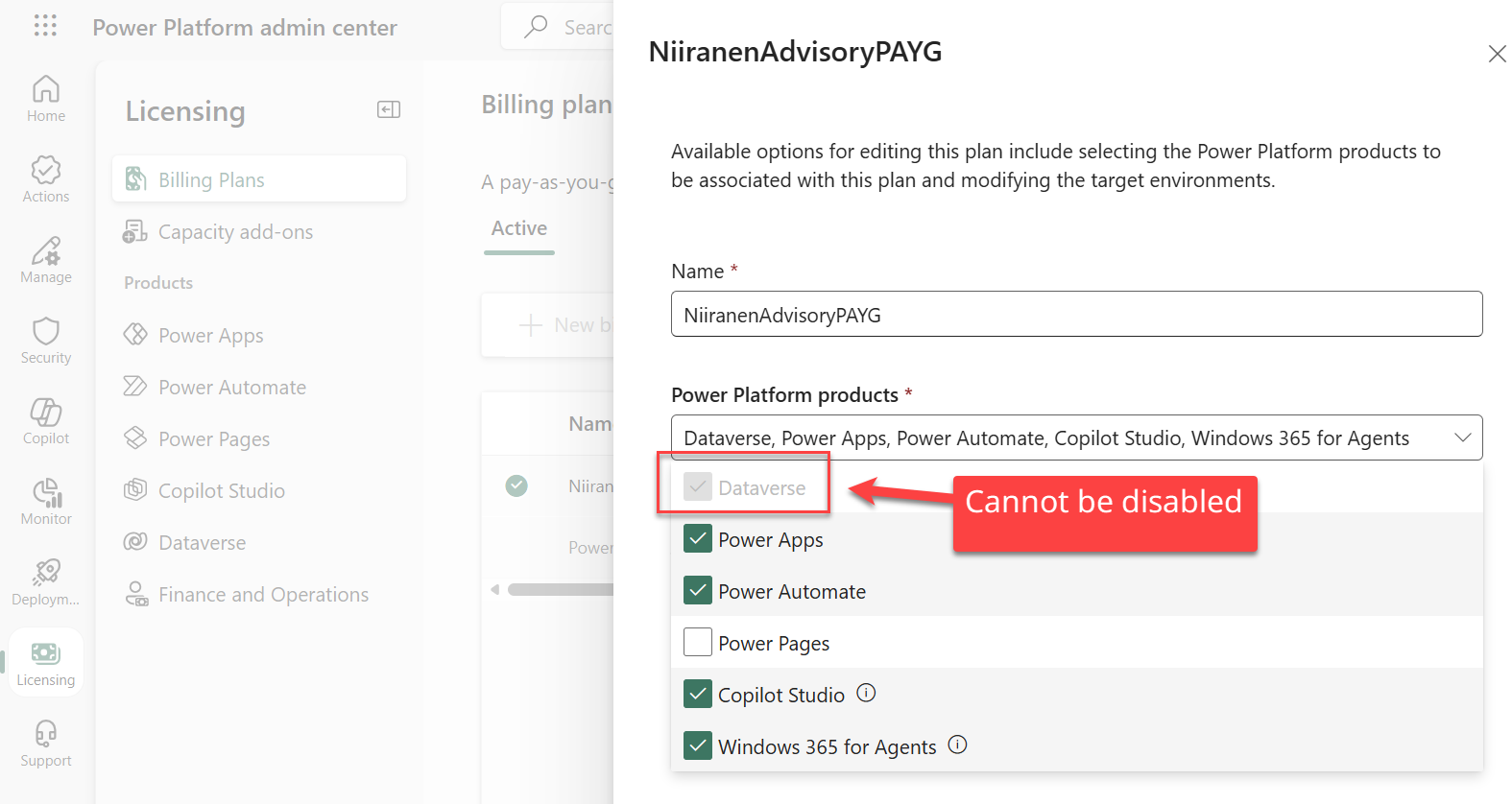Open Monitor in the left rail
The width and height of the screenshot is (1512, 804).
click(x=46, y=502)
